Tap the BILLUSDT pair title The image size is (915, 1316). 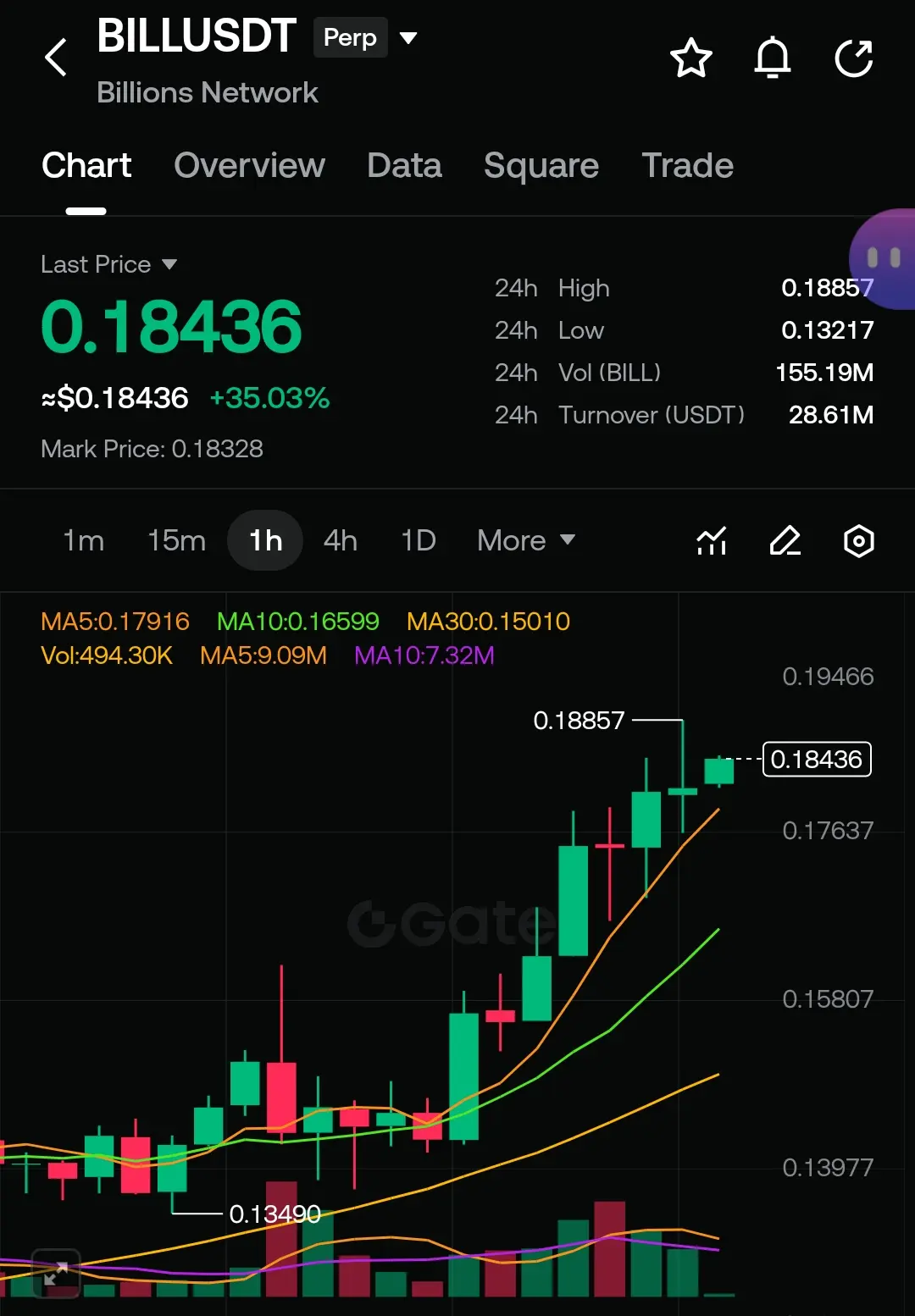click(197, 36)
